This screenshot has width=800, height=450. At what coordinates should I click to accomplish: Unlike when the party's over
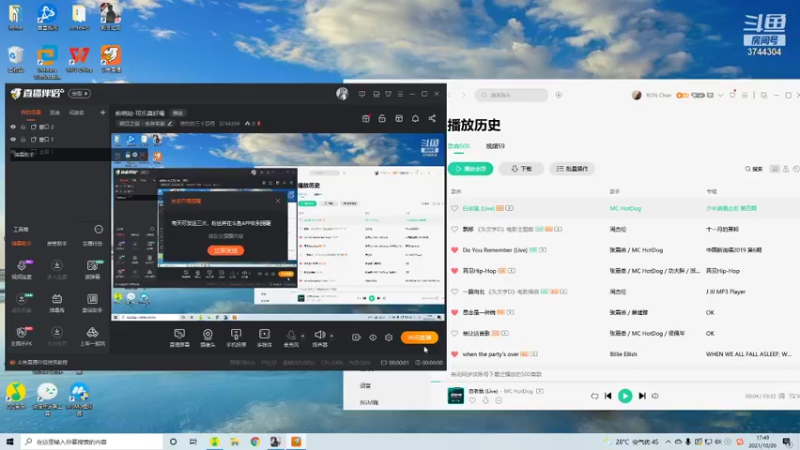(454, 354)
